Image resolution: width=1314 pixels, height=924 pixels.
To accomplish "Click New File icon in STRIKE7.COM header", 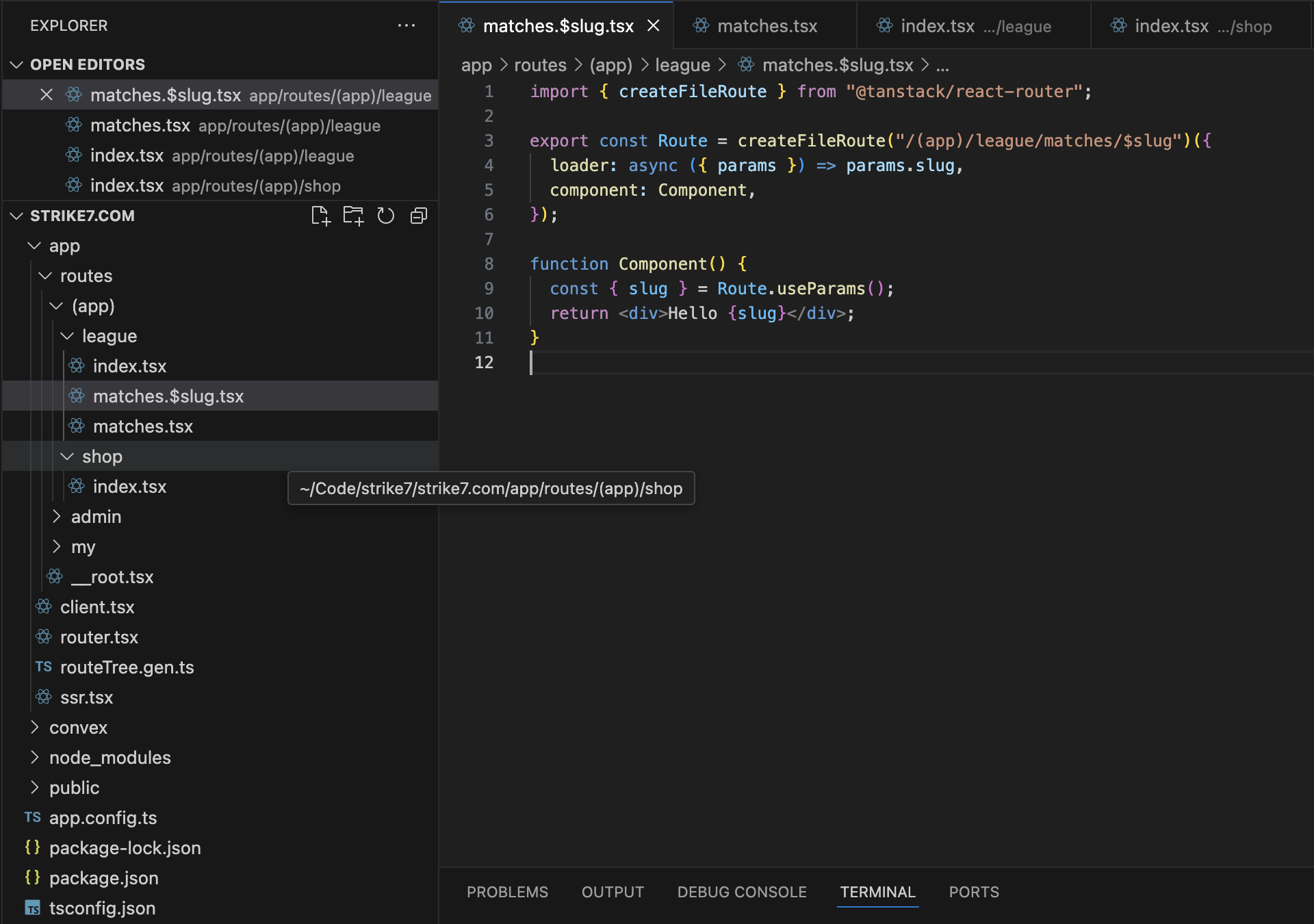I will [320, 216].
